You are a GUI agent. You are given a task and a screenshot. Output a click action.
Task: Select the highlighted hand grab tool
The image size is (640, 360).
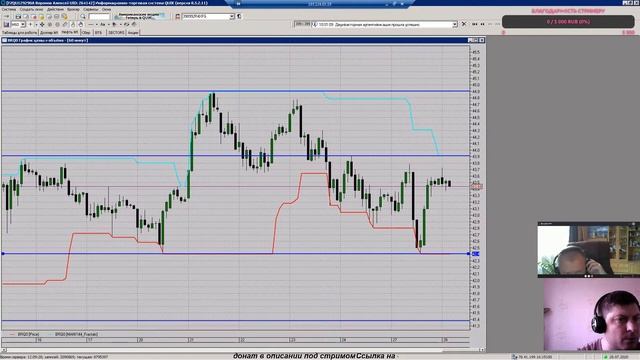(x=80, y=24)
